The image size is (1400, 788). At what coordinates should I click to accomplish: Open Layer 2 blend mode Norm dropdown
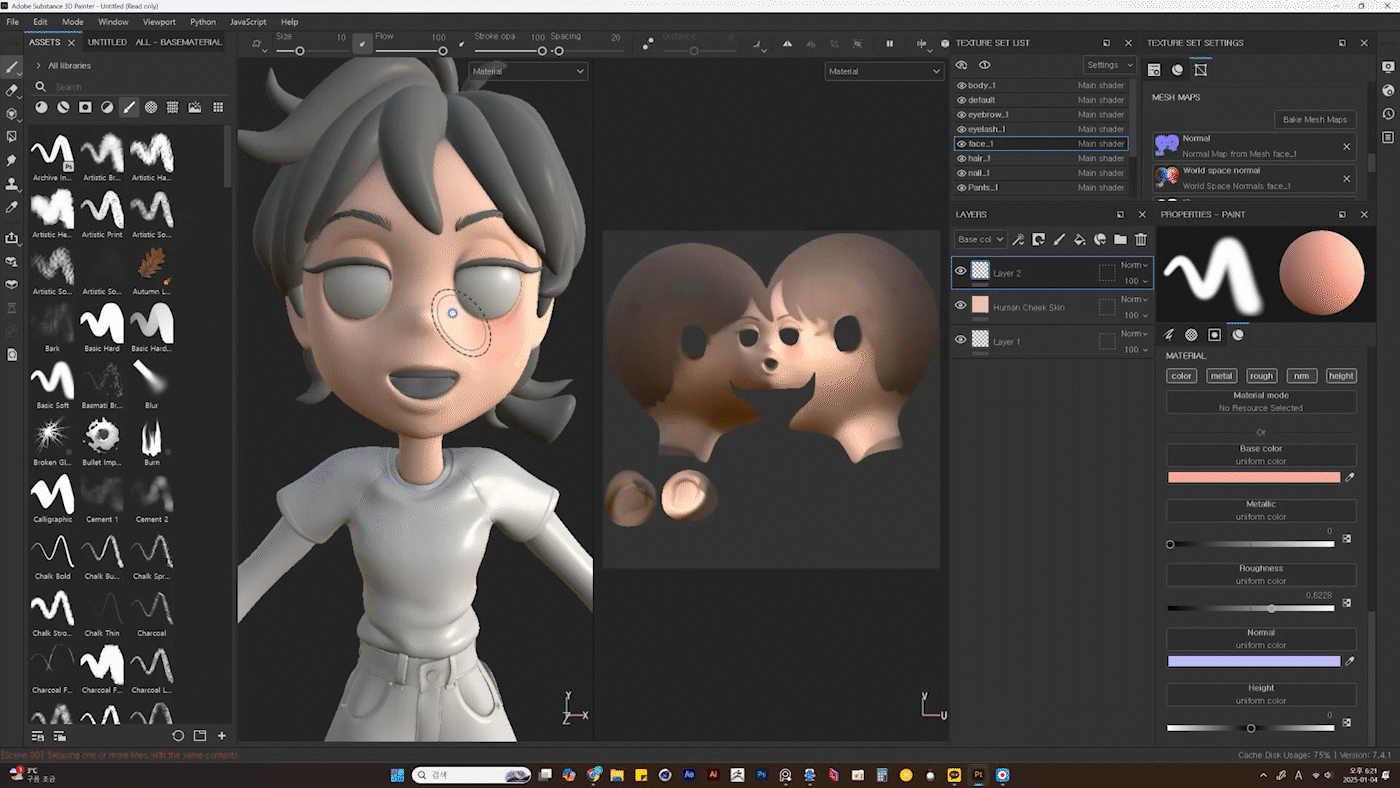tap(1134, 265)
